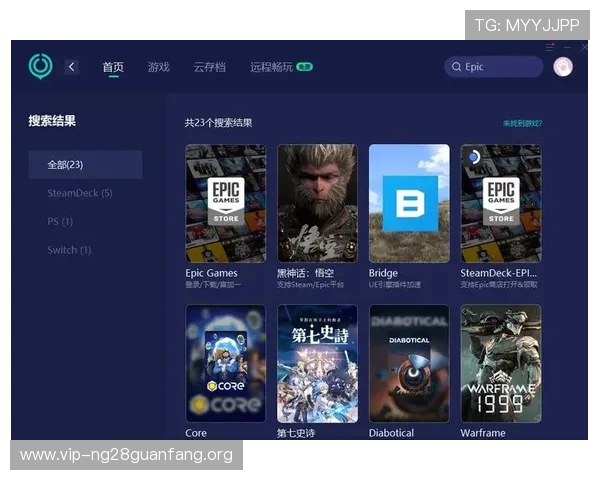Open the user avatar profile
The width and height of the screenshot is (600, 480).
tap(562, 67)
